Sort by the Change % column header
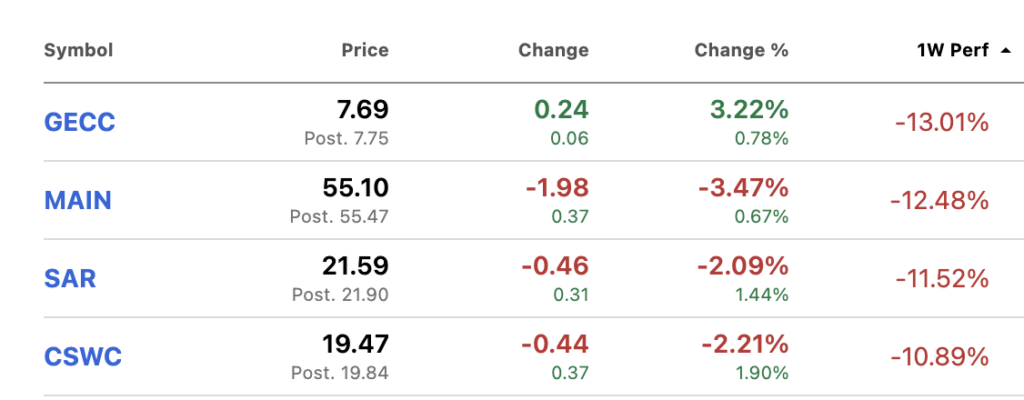The height and width of the screenshot is (400, 1024). click(741, 50)
